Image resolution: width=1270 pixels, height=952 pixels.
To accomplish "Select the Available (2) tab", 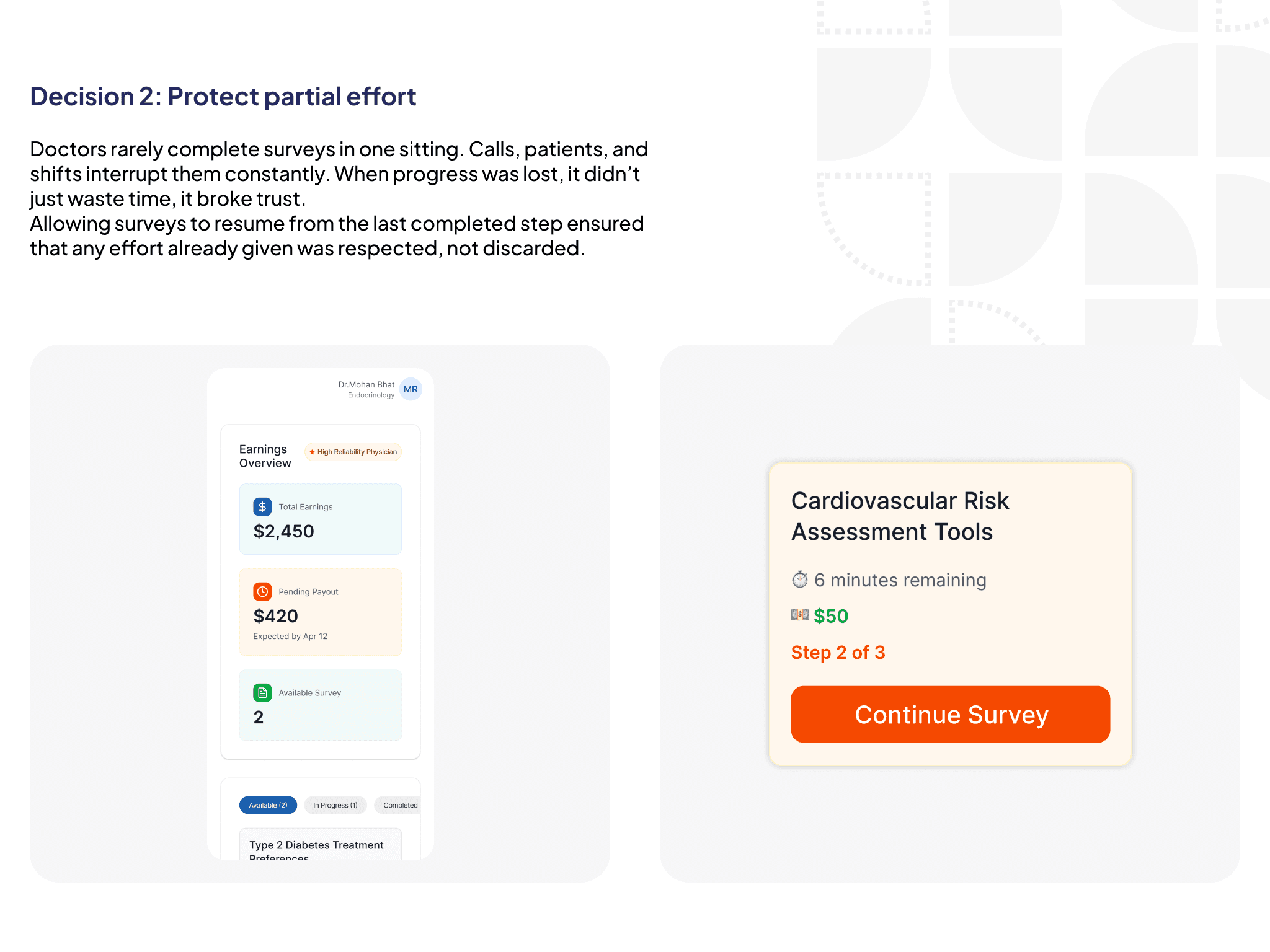I will click(268, 805).
